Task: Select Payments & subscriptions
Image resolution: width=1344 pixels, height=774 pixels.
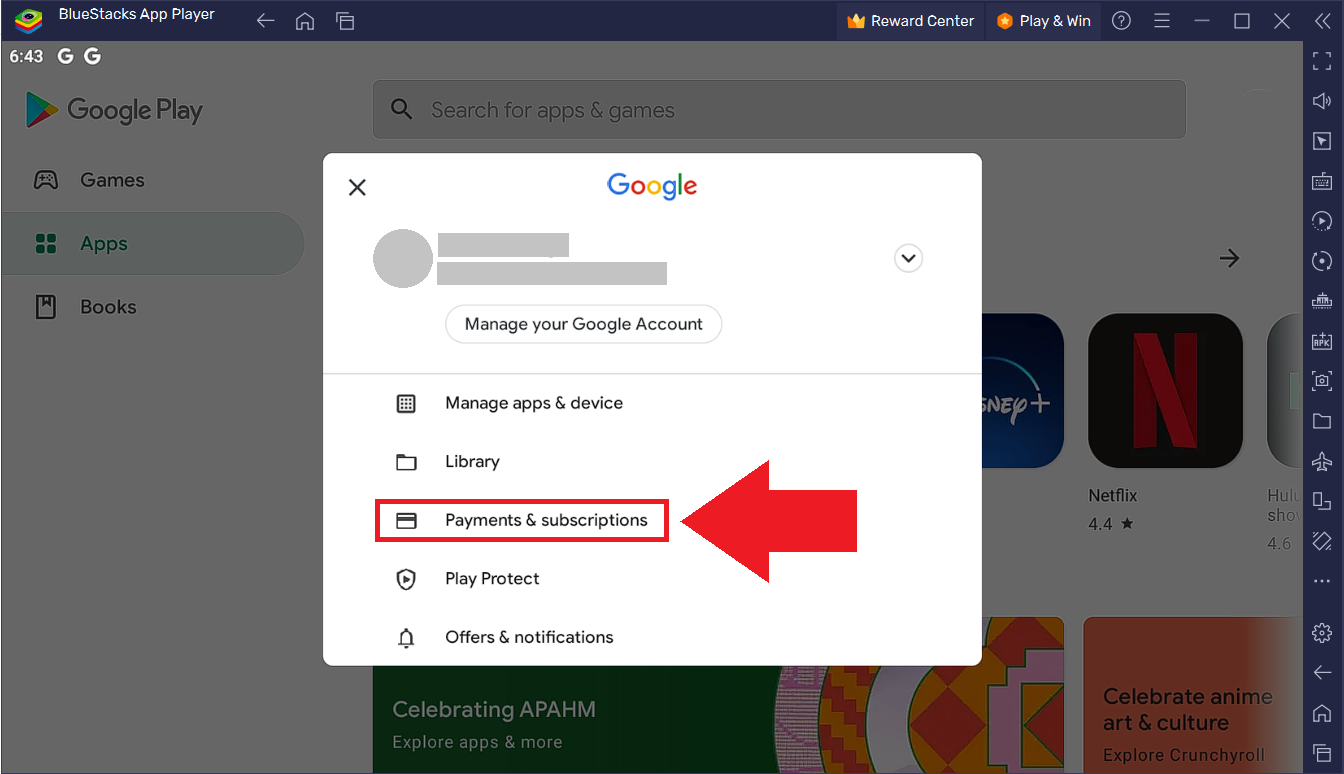Action: (x=522, y=521)
